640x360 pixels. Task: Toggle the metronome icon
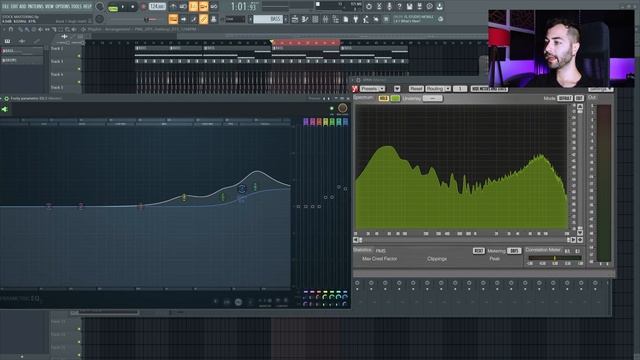(173, 7)
